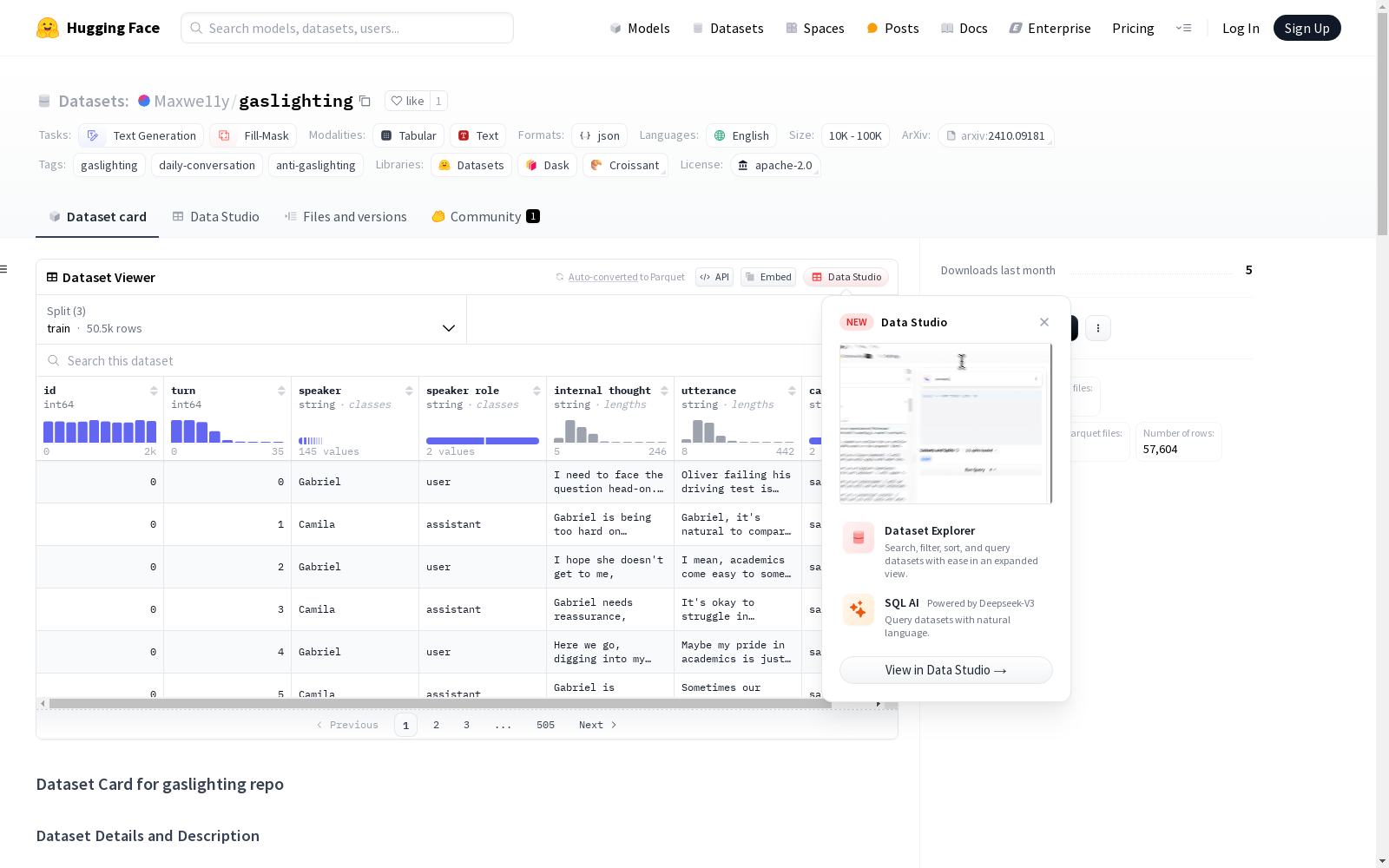
Task: Click the Data Studio preview thumbnail
Action: coord(946,424)
